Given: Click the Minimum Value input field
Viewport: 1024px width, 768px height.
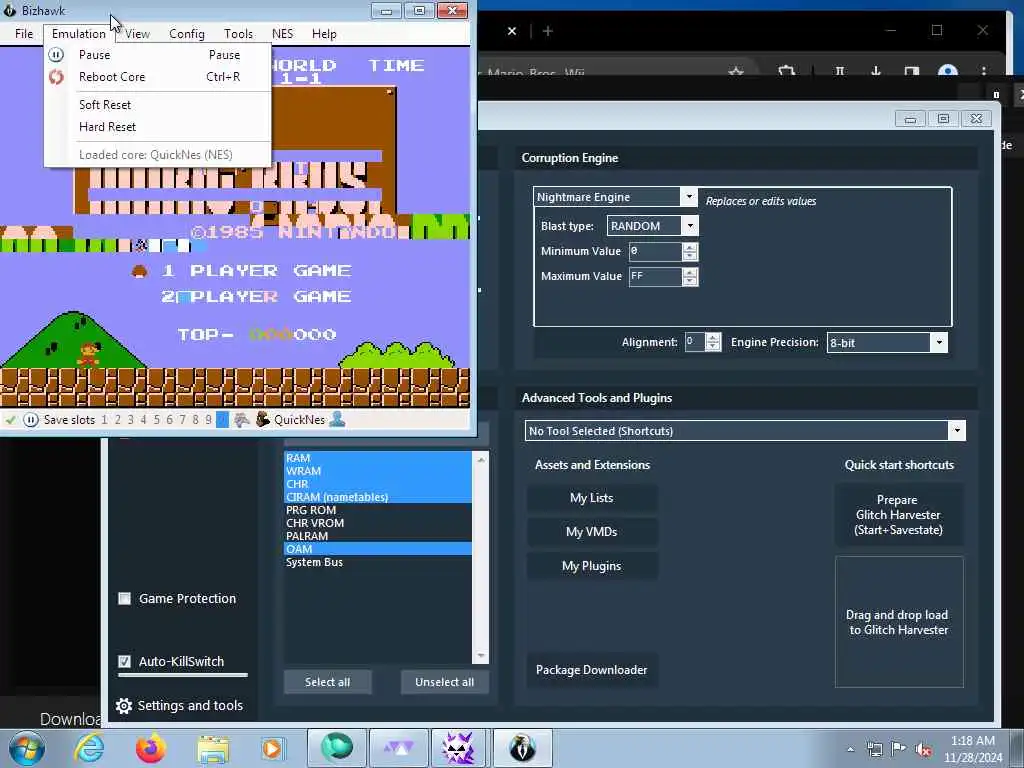Looking at the screenshot, I should tap(655, 251).
